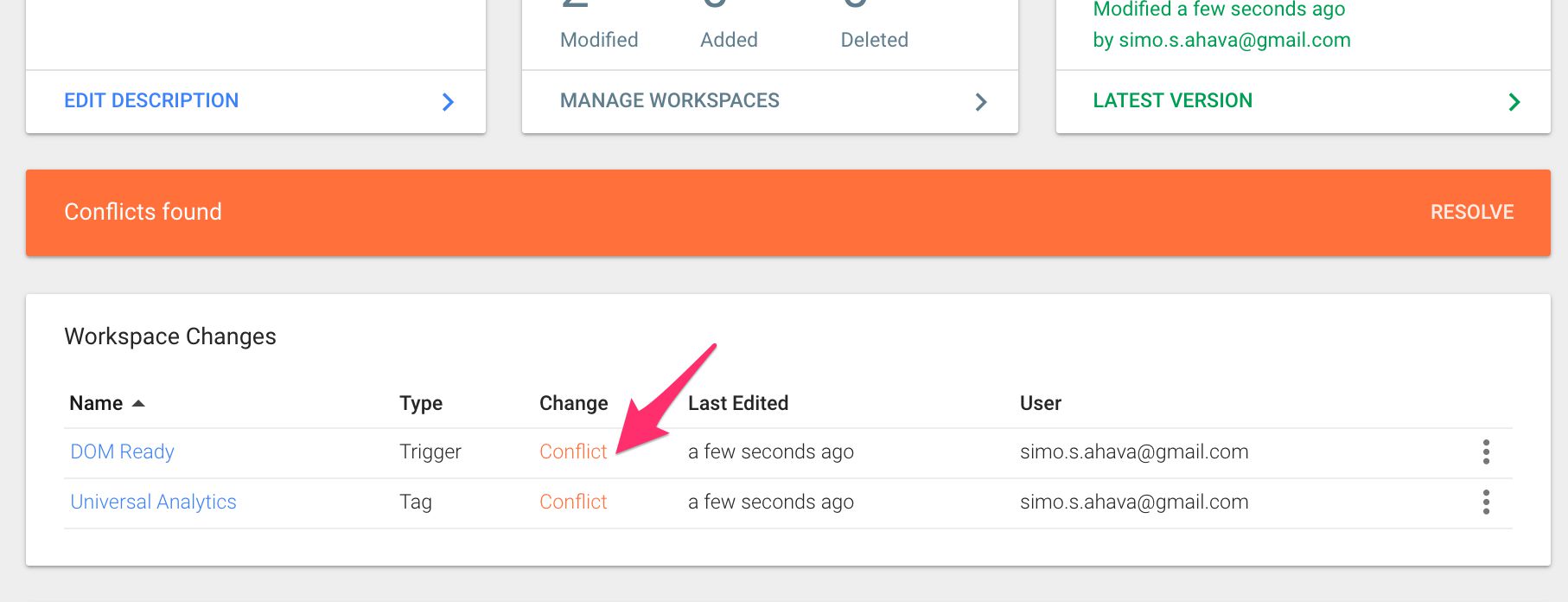
Task: Click the Conflicts found banner text
Action: pos(143,212)
